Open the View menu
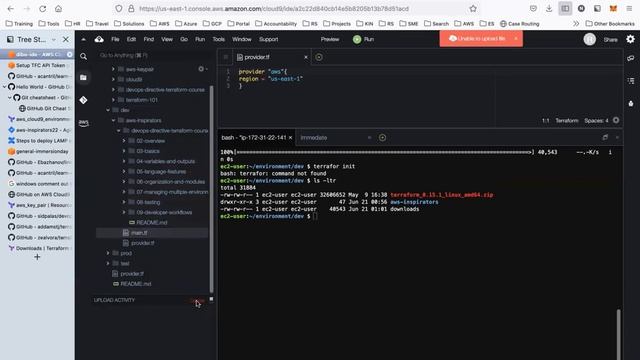 point(167,39)
